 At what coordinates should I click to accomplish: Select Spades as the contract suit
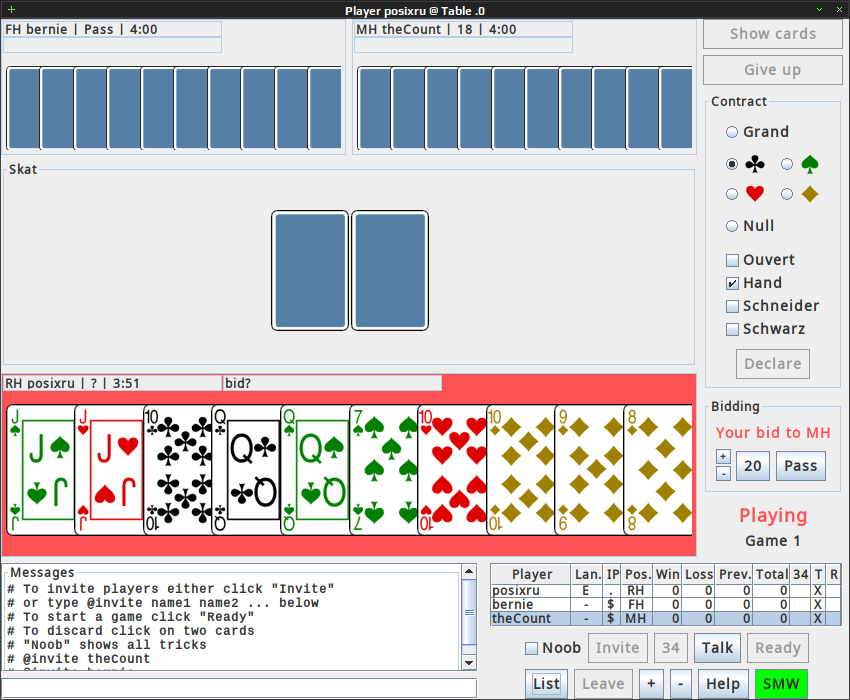pos(787,164)
